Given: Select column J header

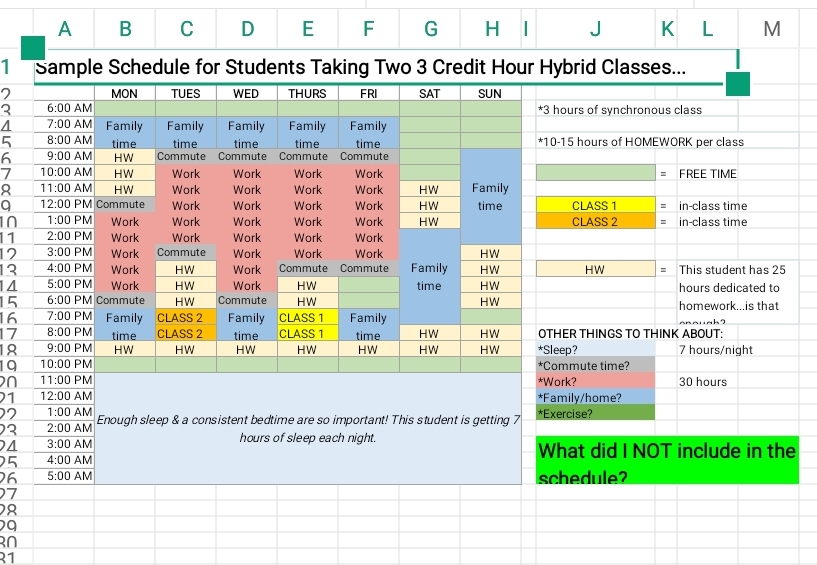Looking at the screenshot, I should pyautogui.click(x=596, y=29).
